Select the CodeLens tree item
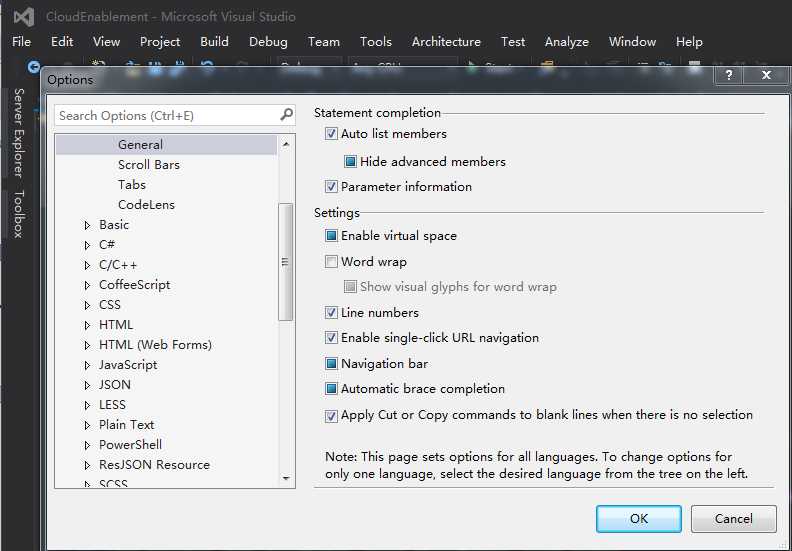The height and width of the screenshot is (551, 792). pos(146,205)
